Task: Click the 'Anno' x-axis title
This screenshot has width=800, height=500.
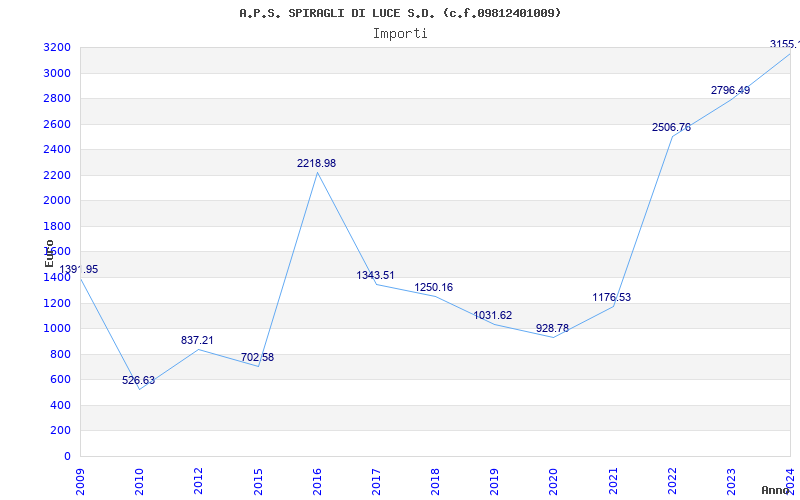Action: point(776,490)
